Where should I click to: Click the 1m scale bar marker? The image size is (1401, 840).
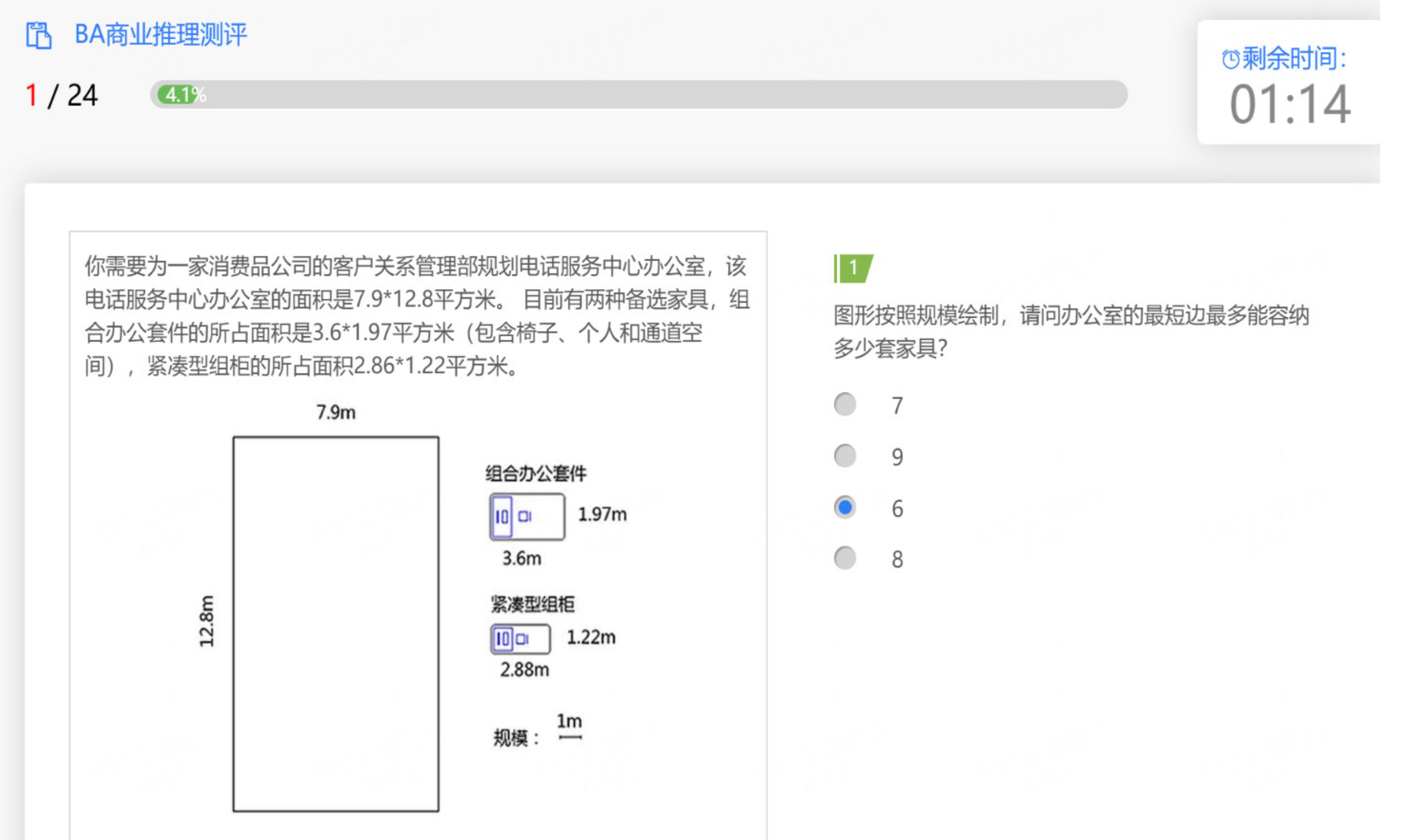[570, 737]
